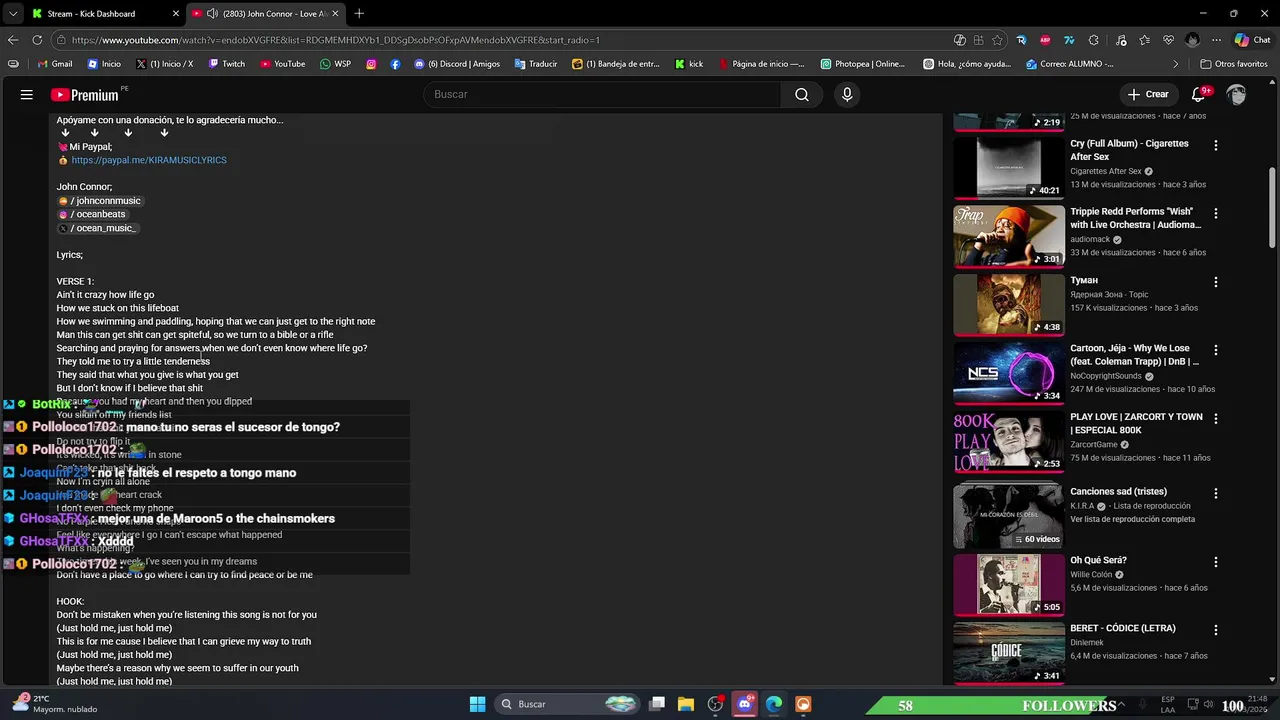Open YouTube notifications bell
The width and height of the screenshot is (1280, 720).
(x=1198, y=95)
